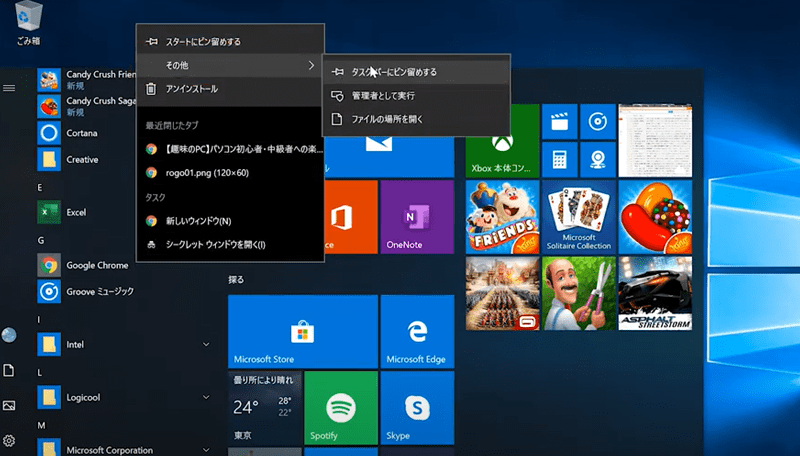This screenshot has width=800, height=456.
Task: Expand the Intel folder chevron
Action: [206, 345]
